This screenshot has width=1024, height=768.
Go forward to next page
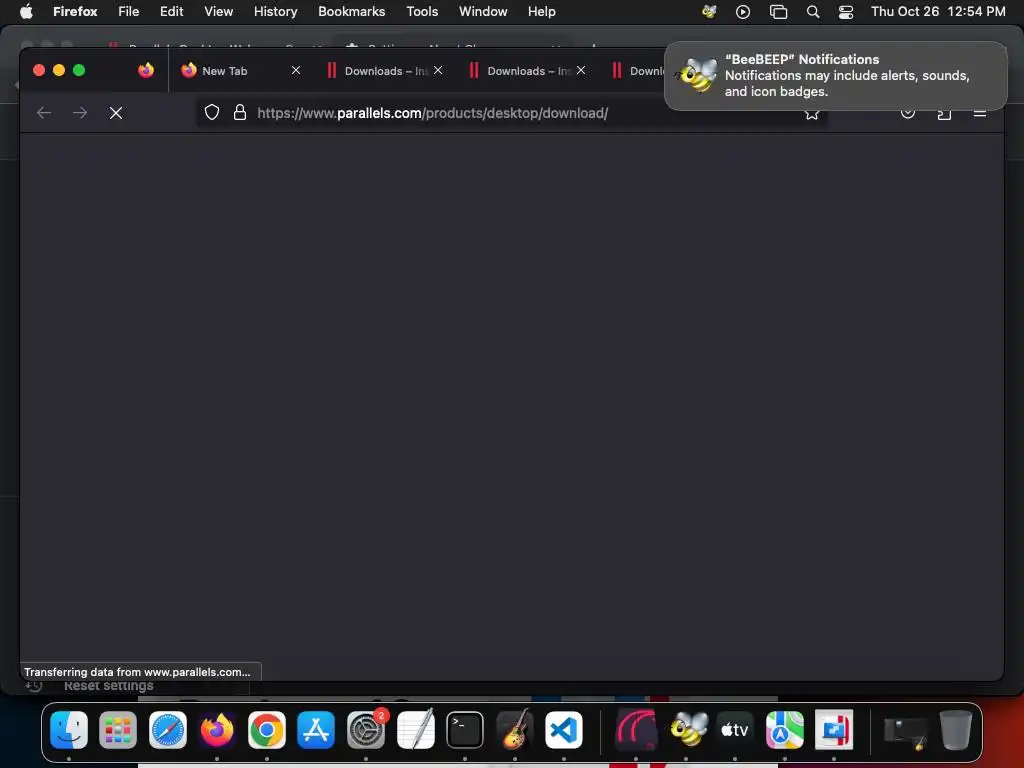coord(80,113)
